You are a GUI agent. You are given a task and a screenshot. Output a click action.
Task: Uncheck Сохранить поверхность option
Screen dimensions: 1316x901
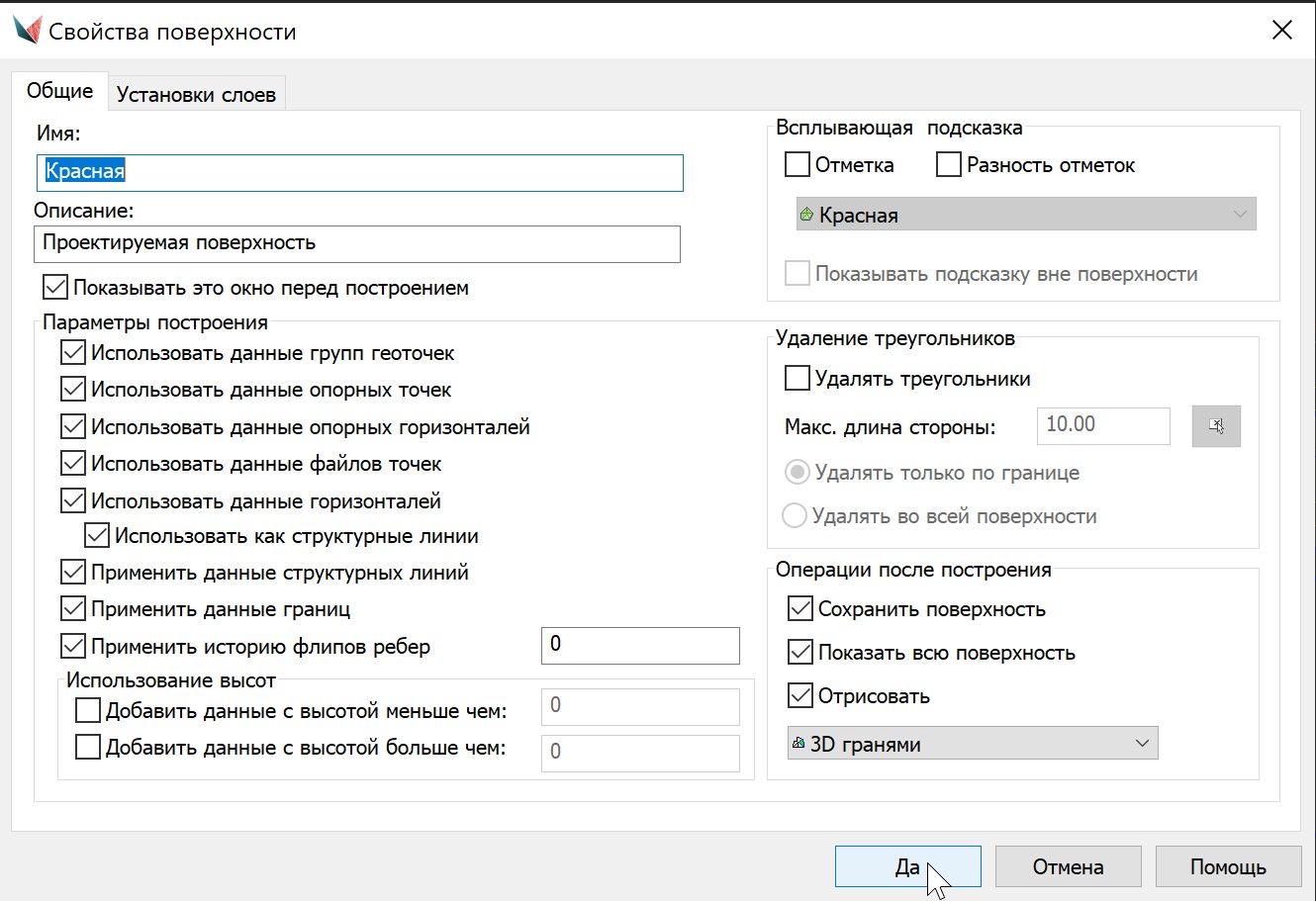pyautogui.click(x=800, y=609)
